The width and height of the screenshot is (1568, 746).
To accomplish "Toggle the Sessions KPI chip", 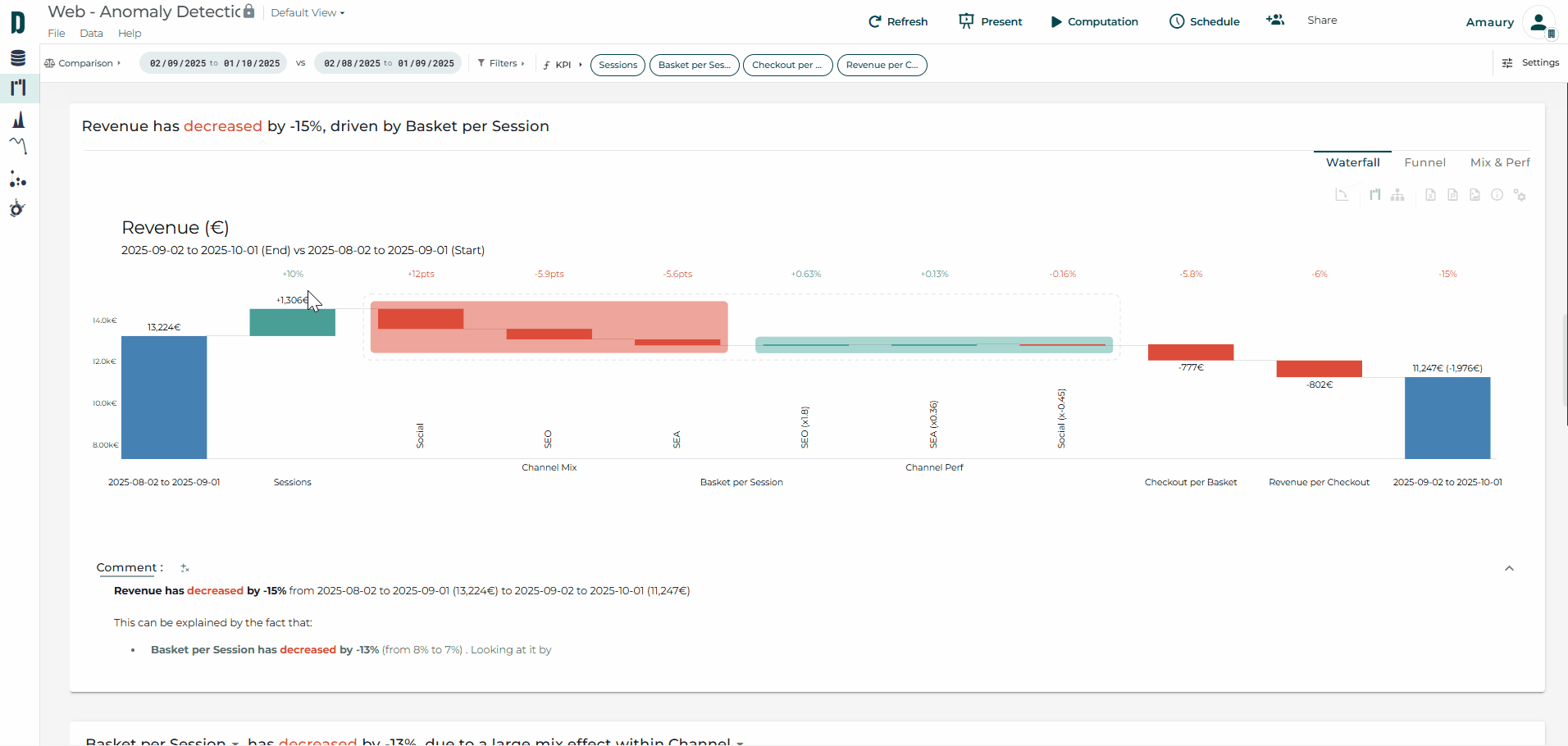I will 618,65.
